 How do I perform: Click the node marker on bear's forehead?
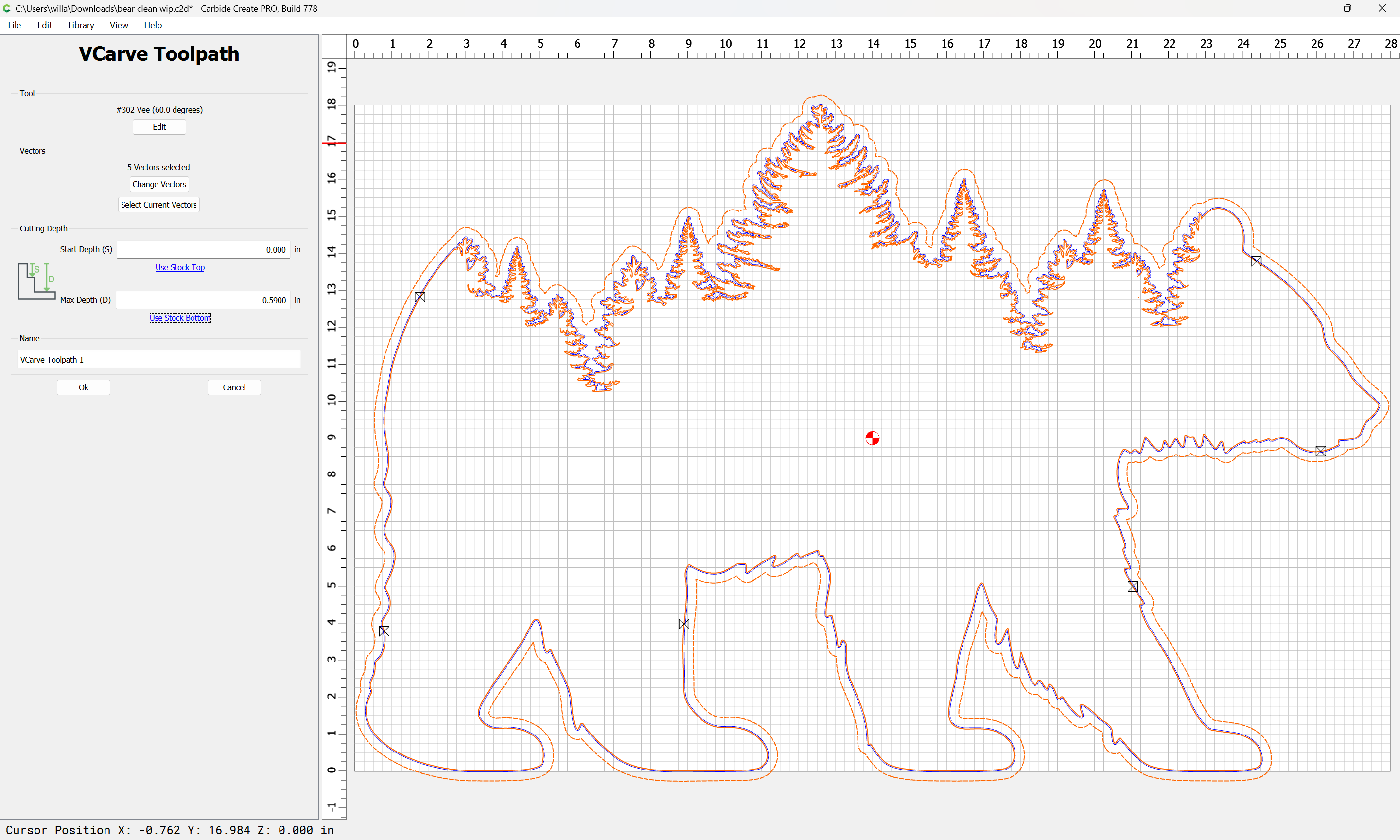(x=1256, y=262)
